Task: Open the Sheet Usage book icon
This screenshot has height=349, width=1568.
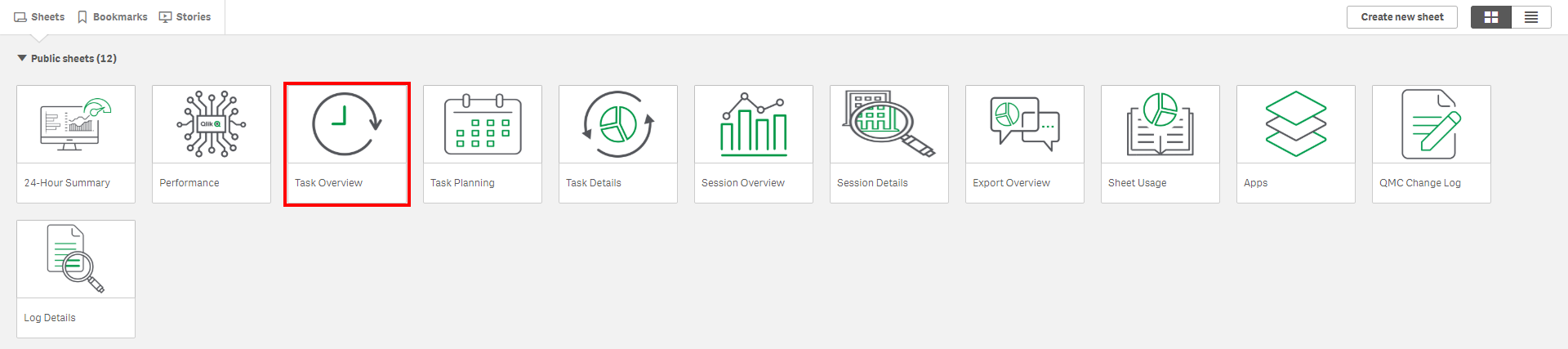Action: 1160,124
